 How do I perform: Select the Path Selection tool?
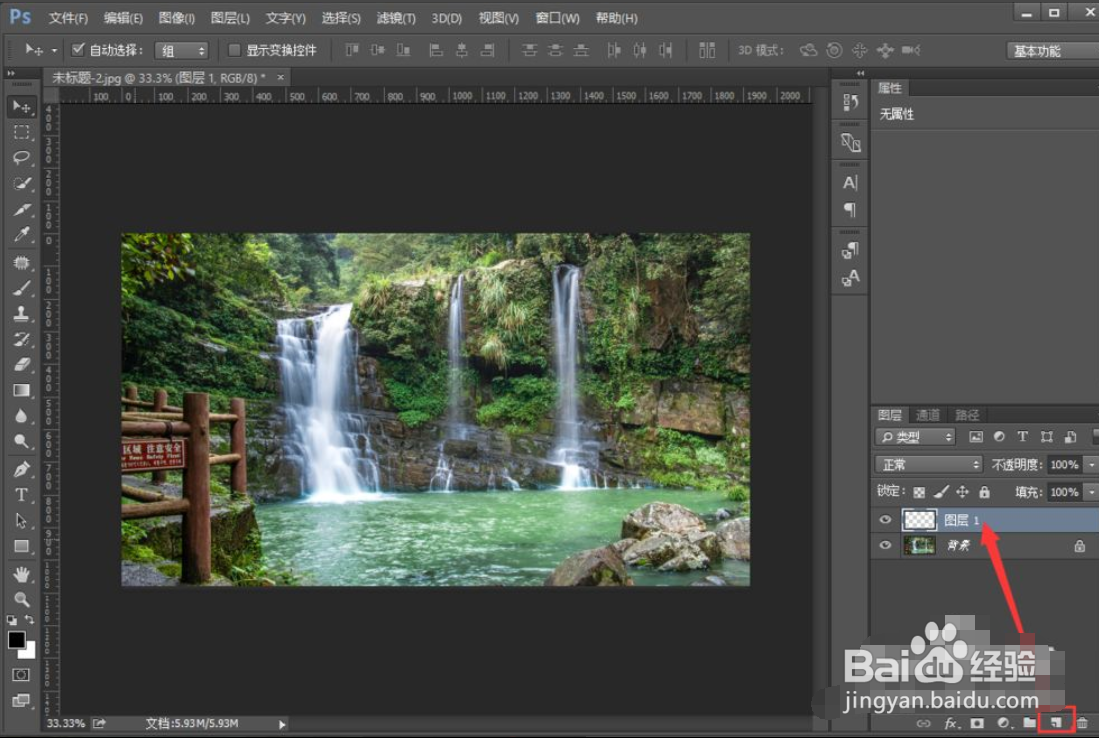click(21, 521)
